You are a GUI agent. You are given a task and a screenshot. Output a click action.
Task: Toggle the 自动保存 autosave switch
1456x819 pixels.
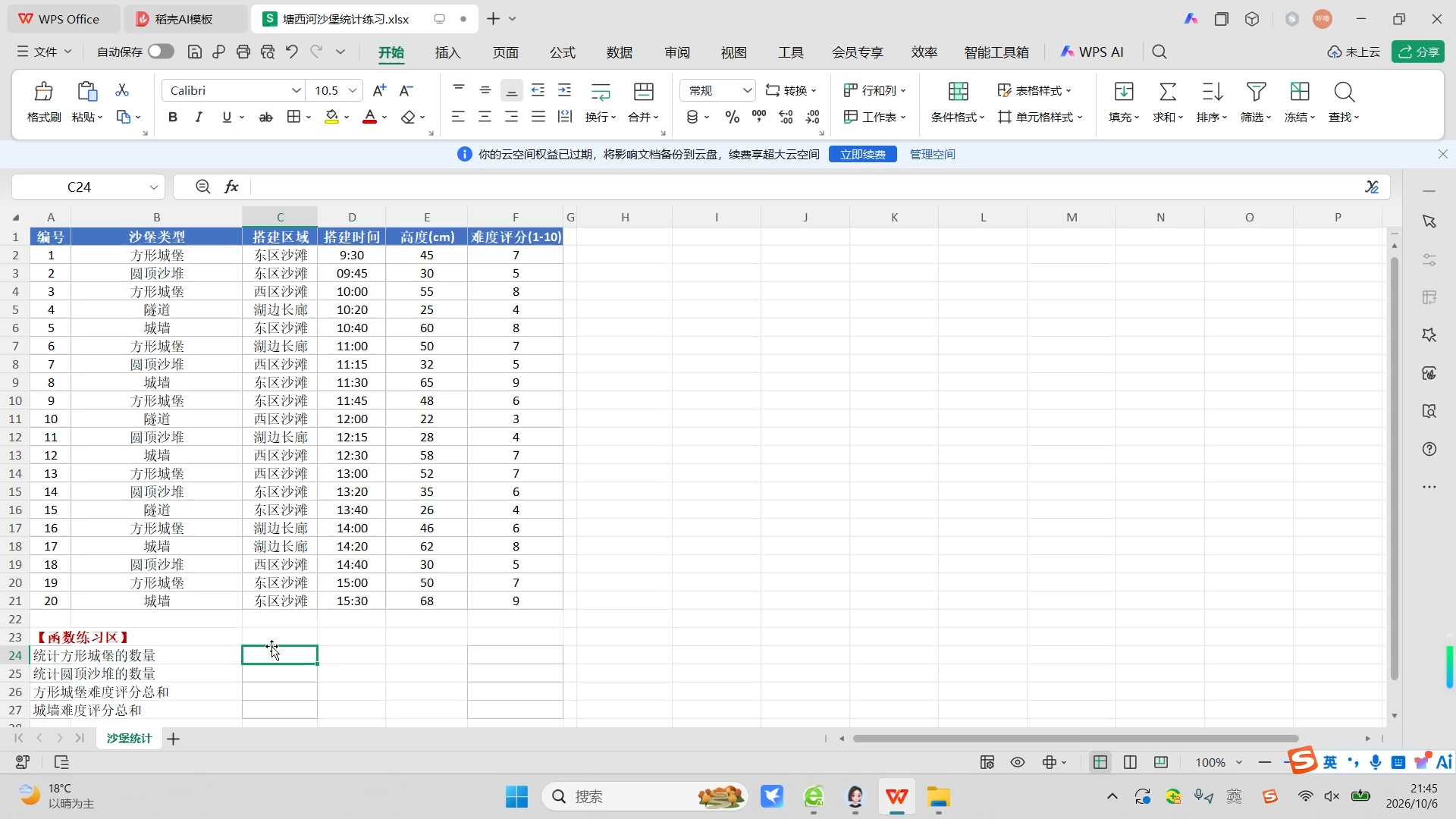click(161, 52)
